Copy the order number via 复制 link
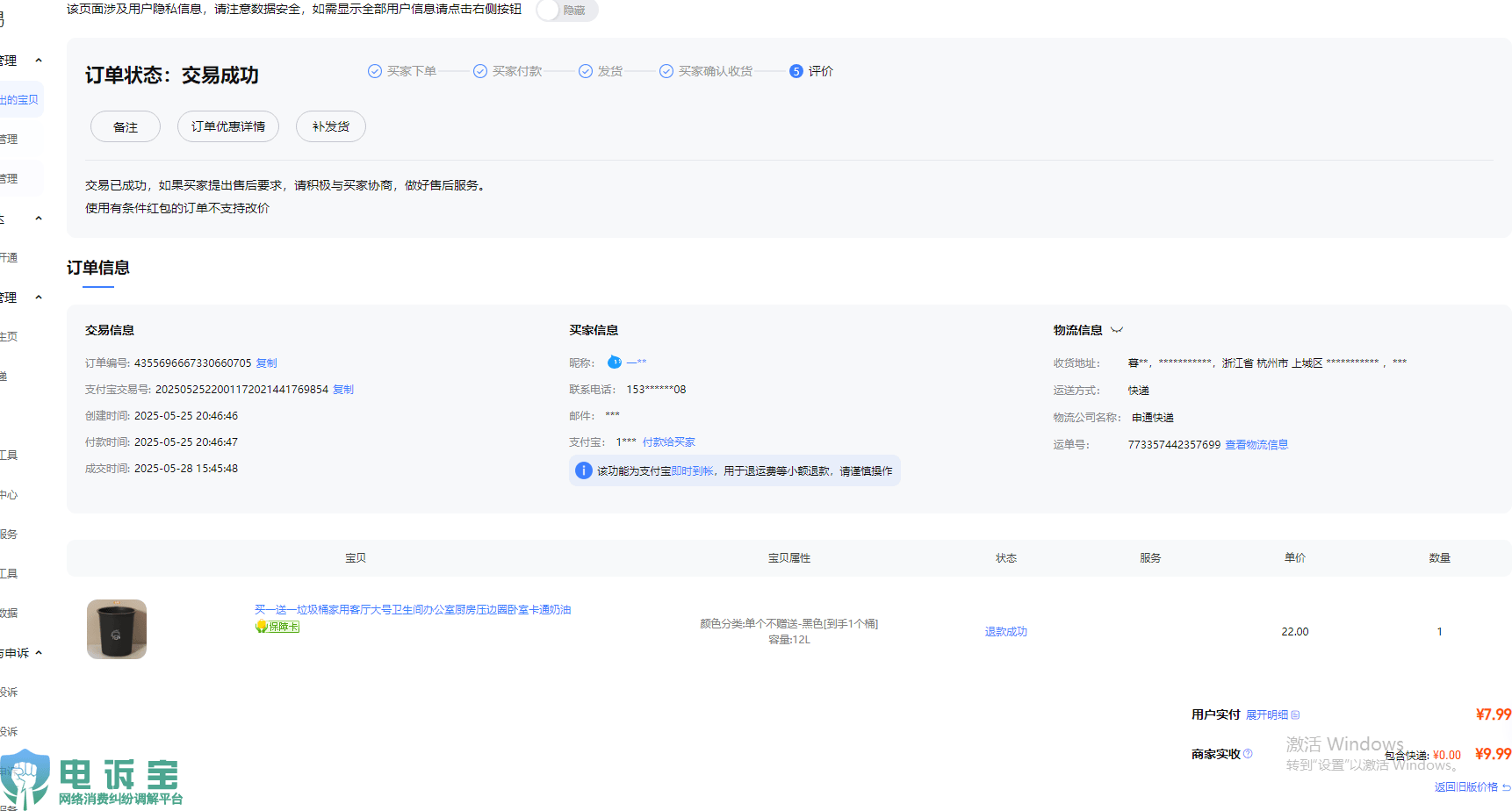 (x=267, y=362)
